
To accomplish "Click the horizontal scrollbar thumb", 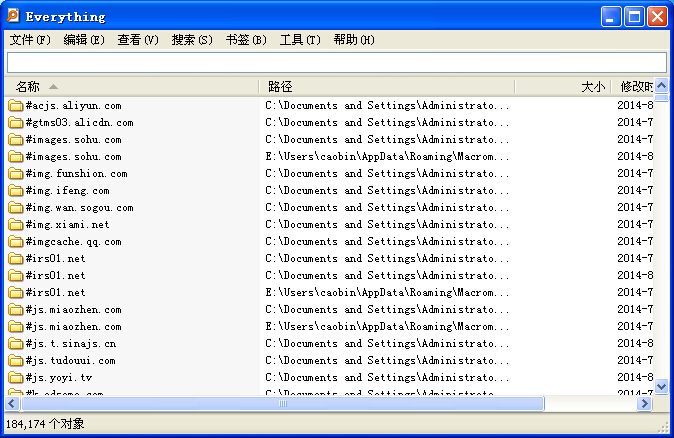I will (283, 404).
